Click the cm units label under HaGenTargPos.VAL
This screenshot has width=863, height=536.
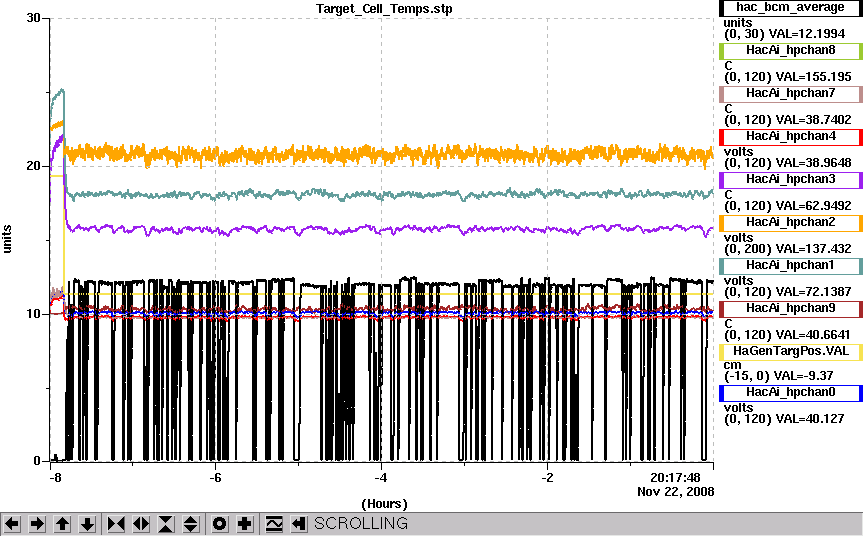733,365
